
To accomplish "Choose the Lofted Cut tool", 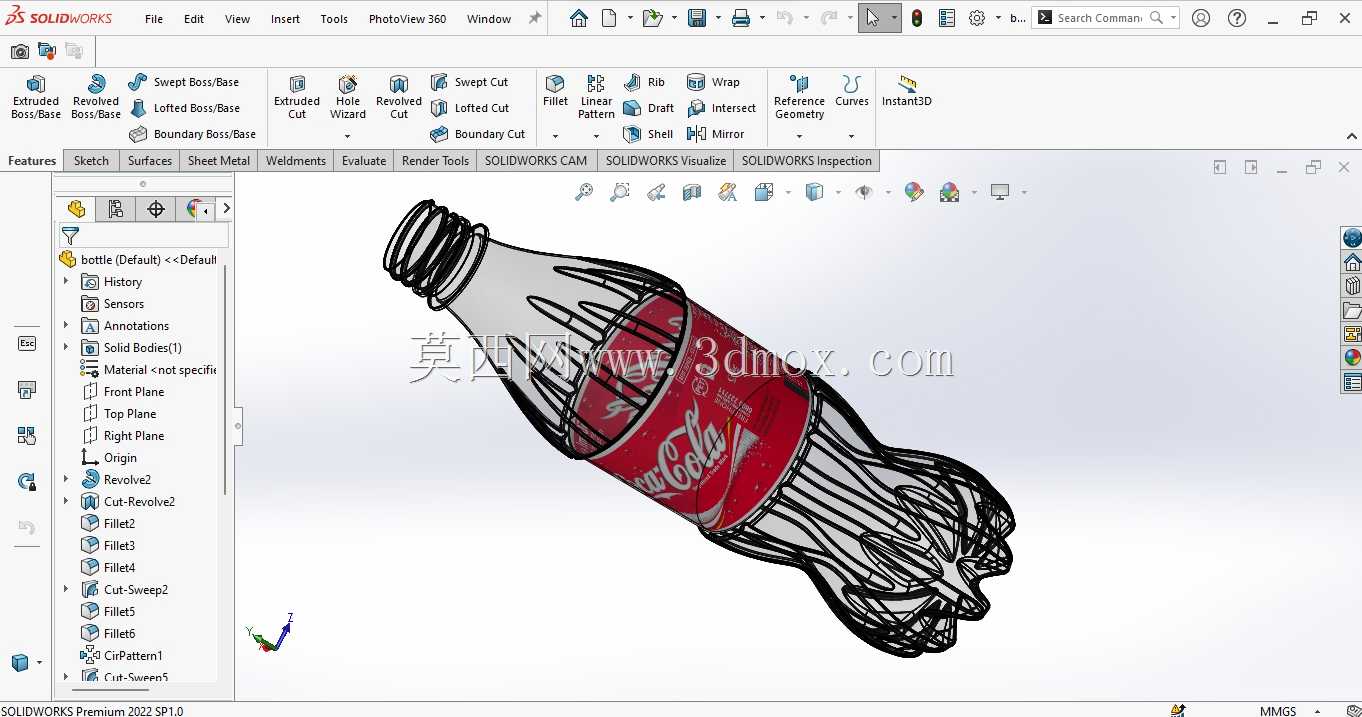I will tap(470, 108).
